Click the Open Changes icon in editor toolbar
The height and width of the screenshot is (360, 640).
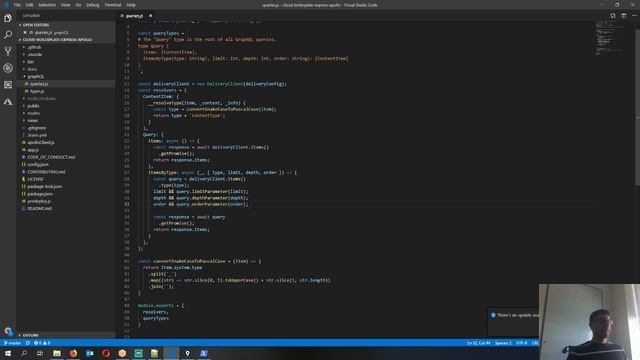click(613, 16)
